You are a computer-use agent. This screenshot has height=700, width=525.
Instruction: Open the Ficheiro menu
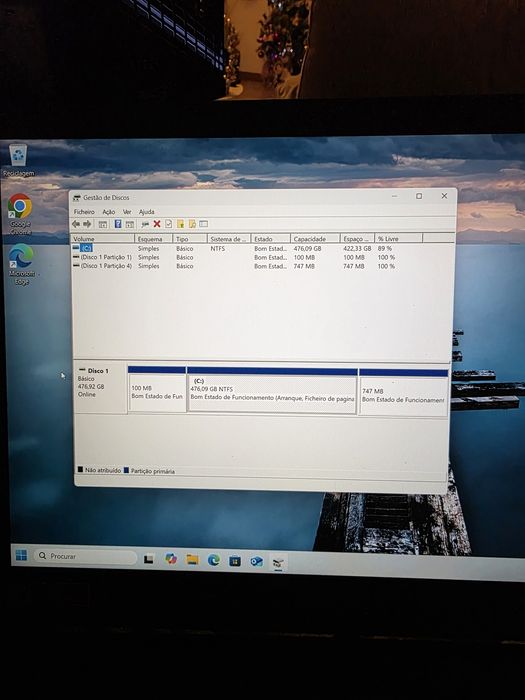coord(84,212)
